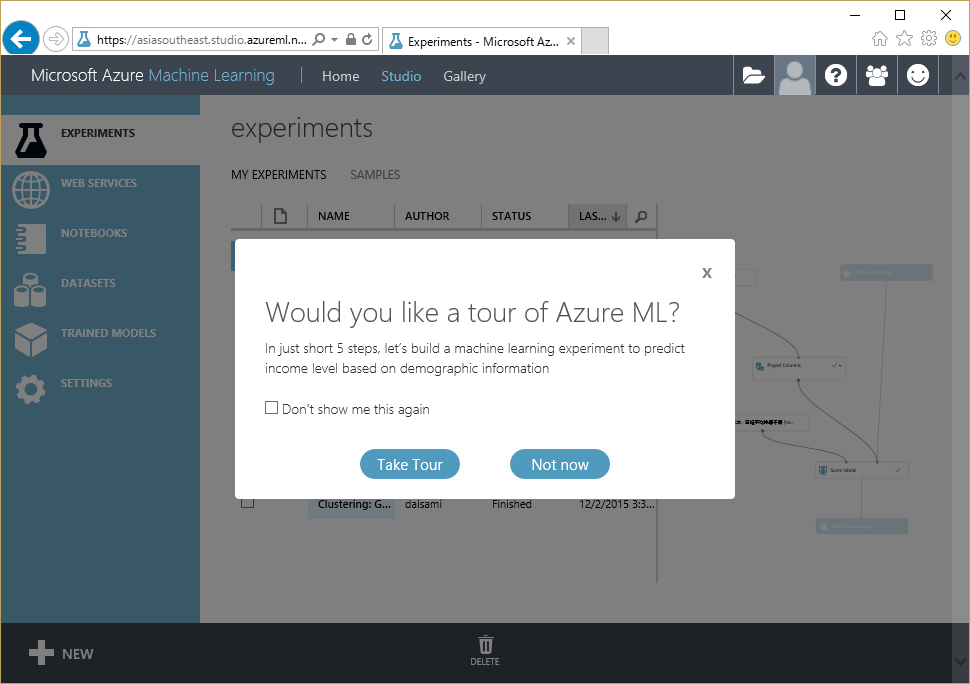Open the Trained Models cube icon
Screen dimensions: 970x684
pos(31,340)
